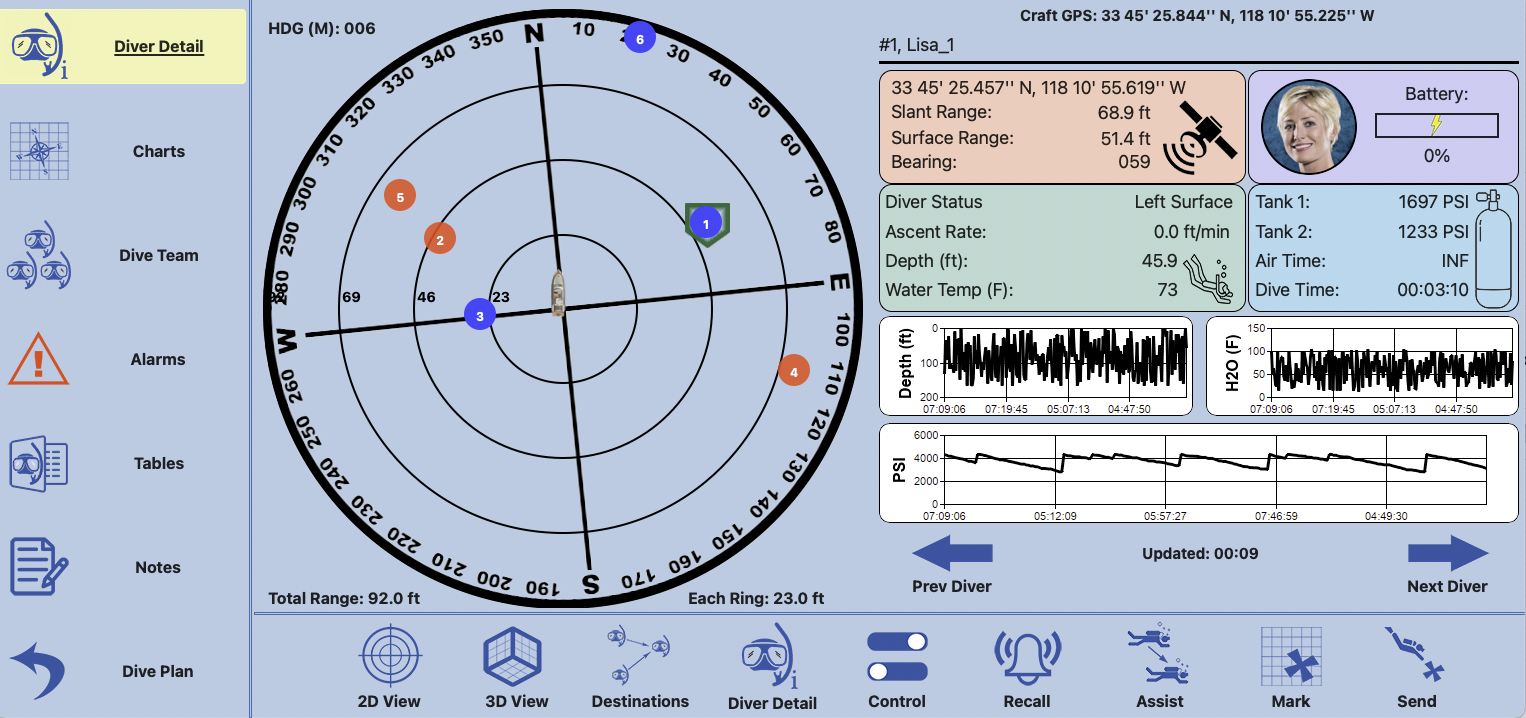Click the Next Diver right arrow
The height and width of the screenshot is (718, 1526).
pos(1448,553)
